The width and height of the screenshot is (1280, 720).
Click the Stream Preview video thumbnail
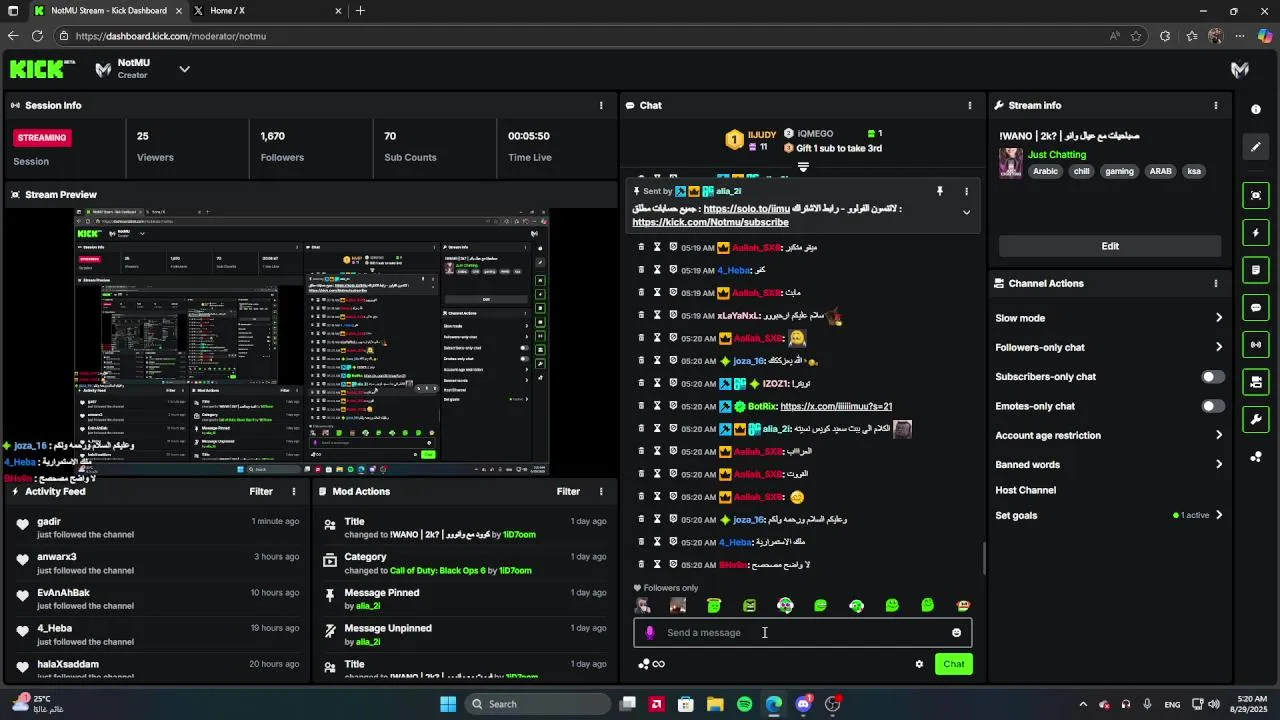pos(312,342)
